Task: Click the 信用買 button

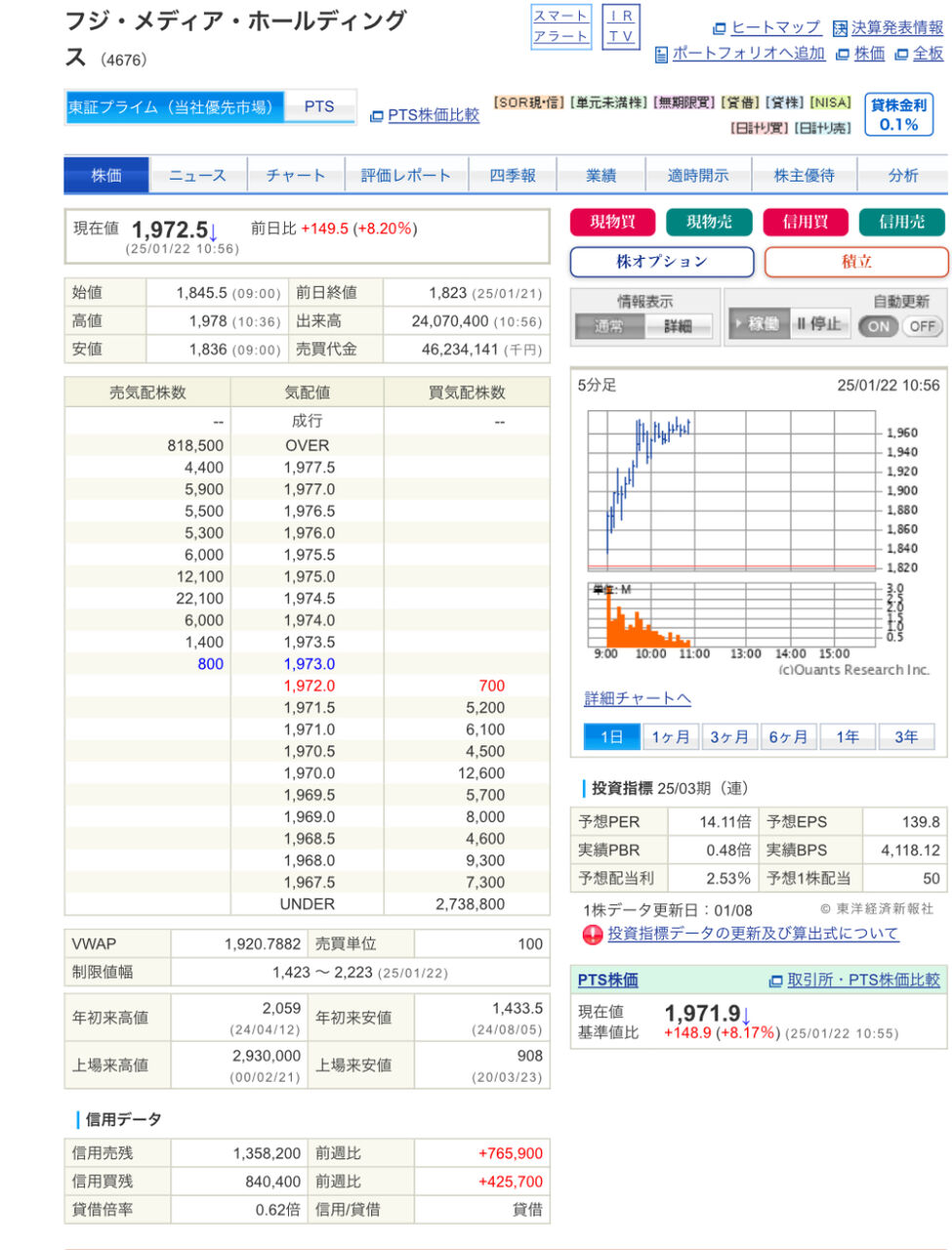Action: pos(806,222)
